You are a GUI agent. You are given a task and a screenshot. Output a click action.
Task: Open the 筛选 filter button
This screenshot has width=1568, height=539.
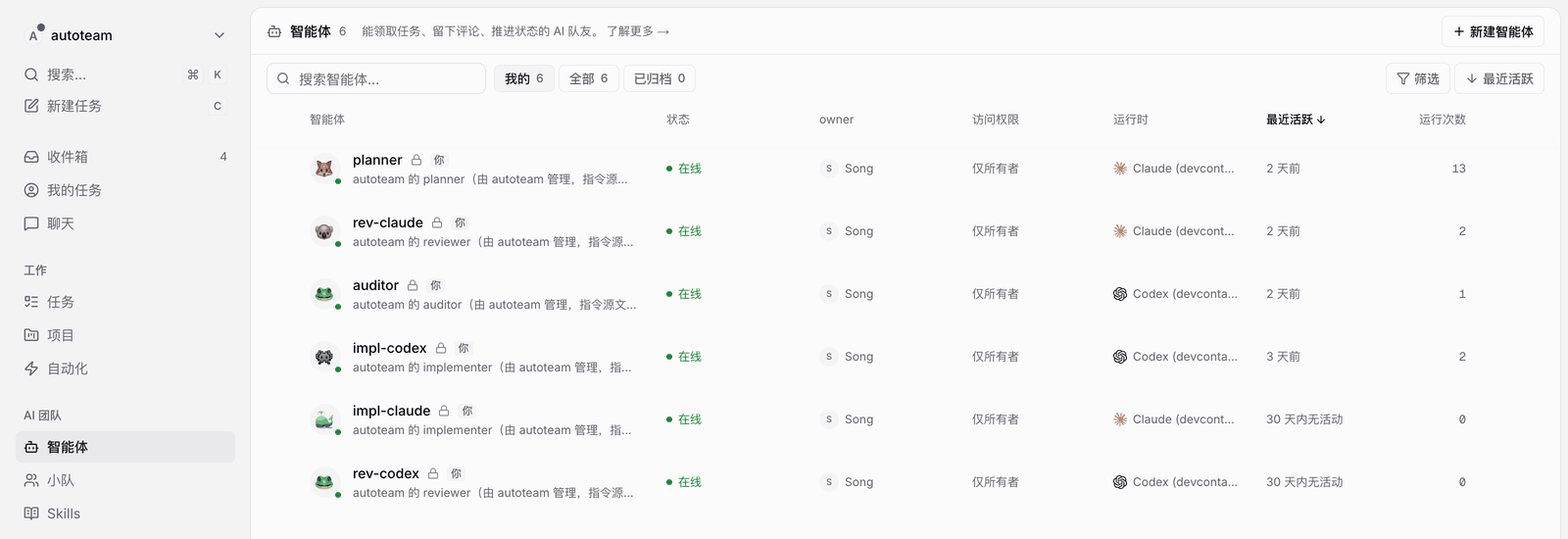pyautogui.click(x=1417, y=78)
